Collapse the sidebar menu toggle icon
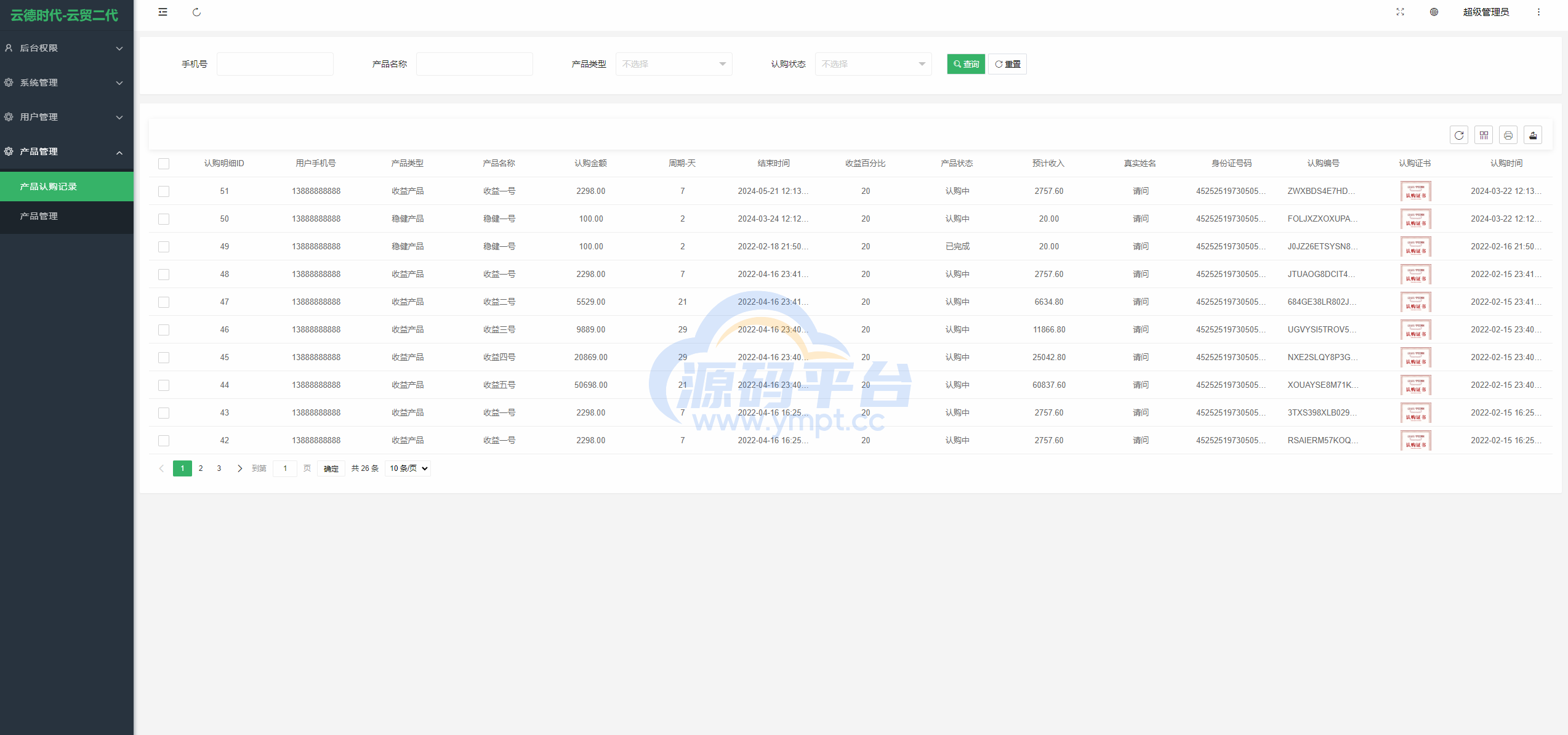The image size is (1568, 735). click(163, 12)
